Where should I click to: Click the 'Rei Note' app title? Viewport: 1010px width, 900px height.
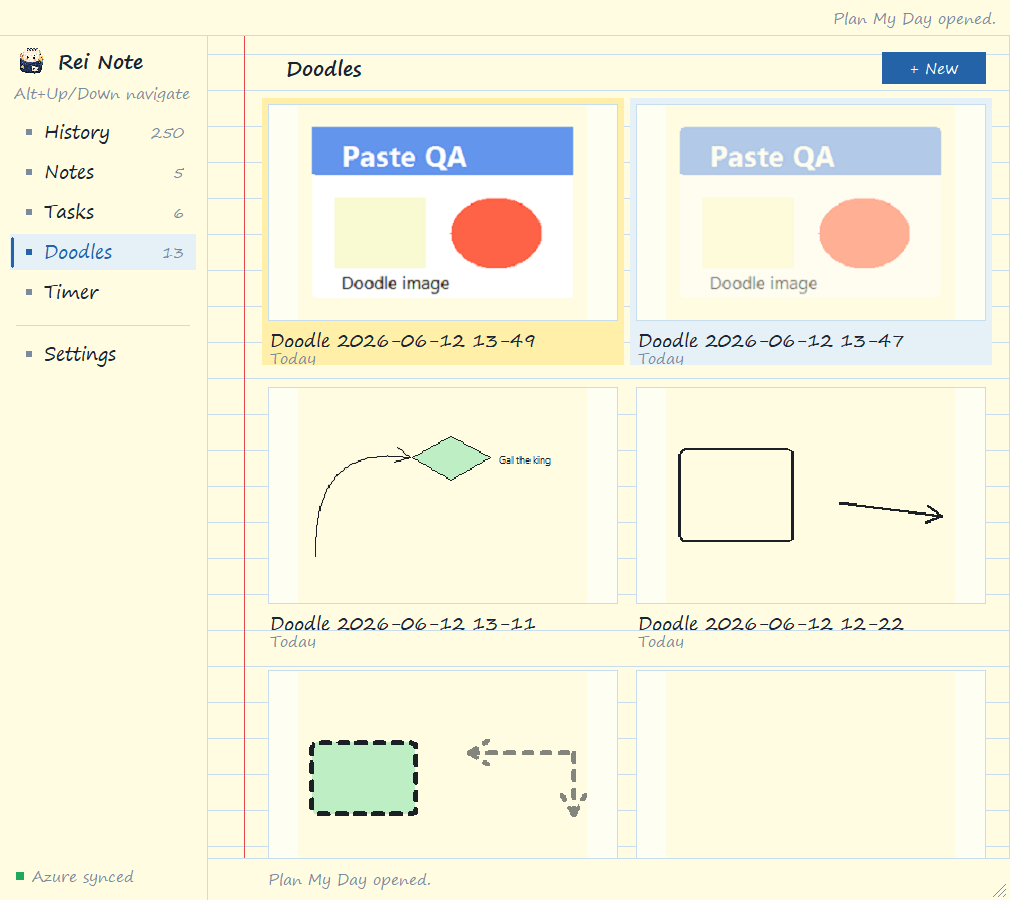pos(100,62)
